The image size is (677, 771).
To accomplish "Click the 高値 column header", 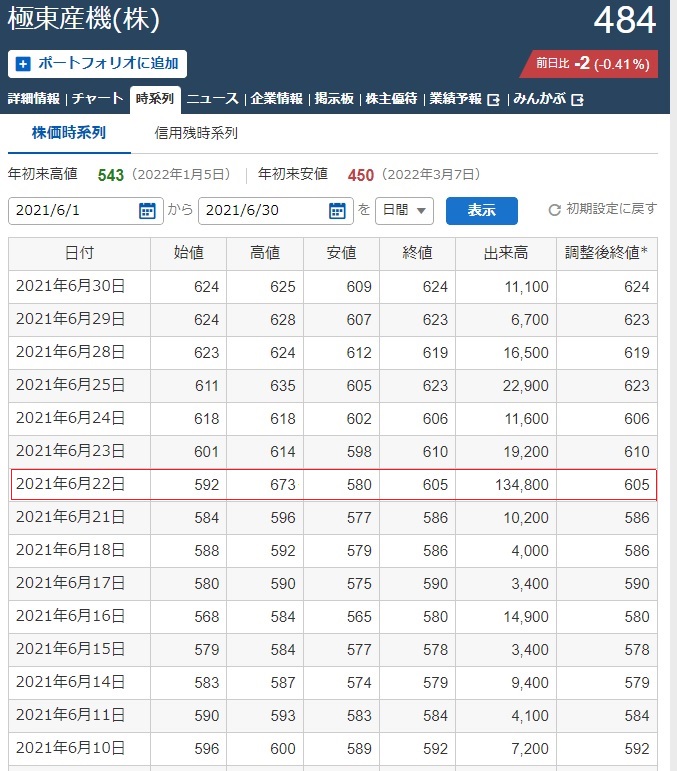I will pyautogui.click(x=265, y=253).
